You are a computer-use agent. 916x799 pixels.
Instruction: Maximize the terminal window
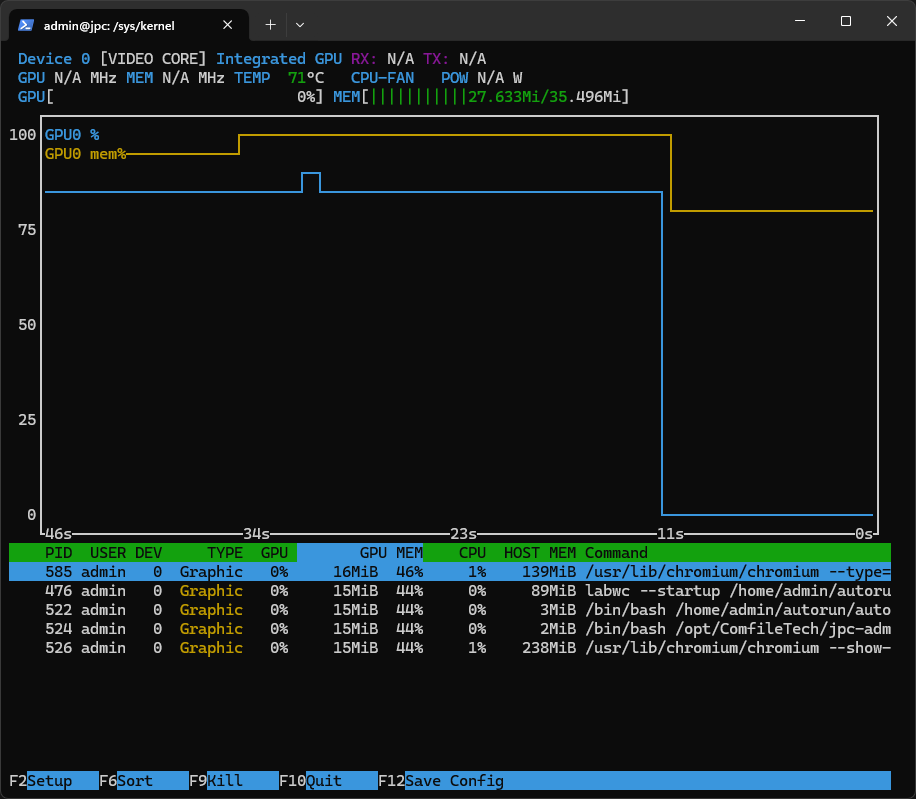[x=845, y=21]
